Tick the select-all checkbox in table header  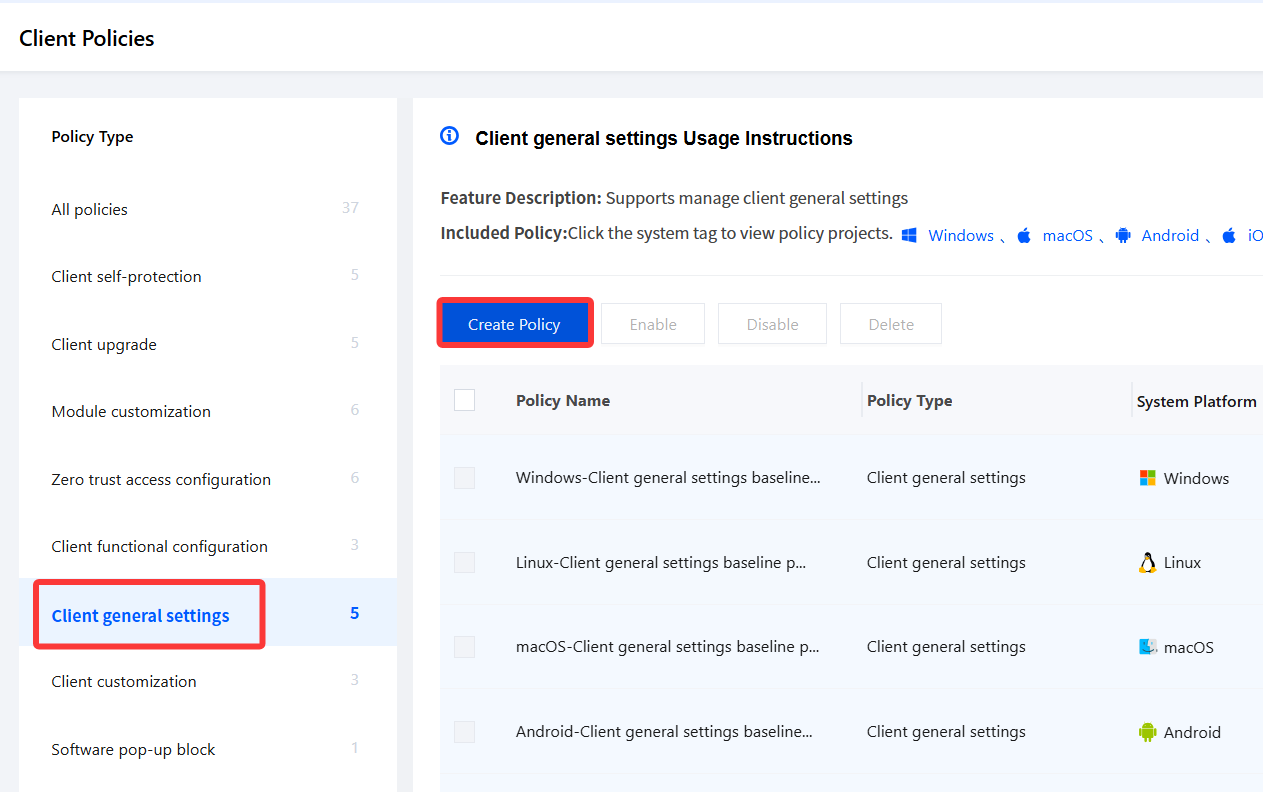464,400
